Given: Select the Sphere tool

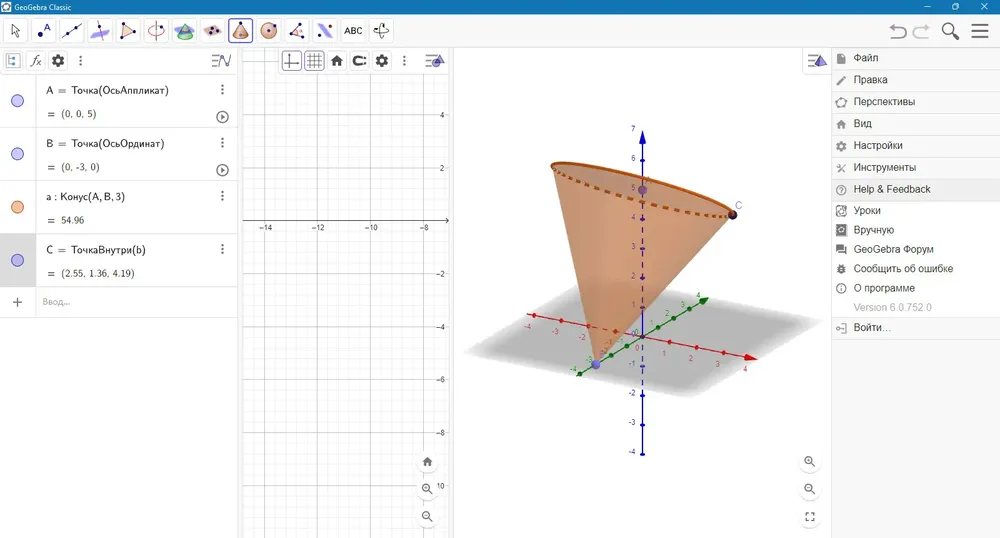Looking at the screenshot, I should pos(268,31).
